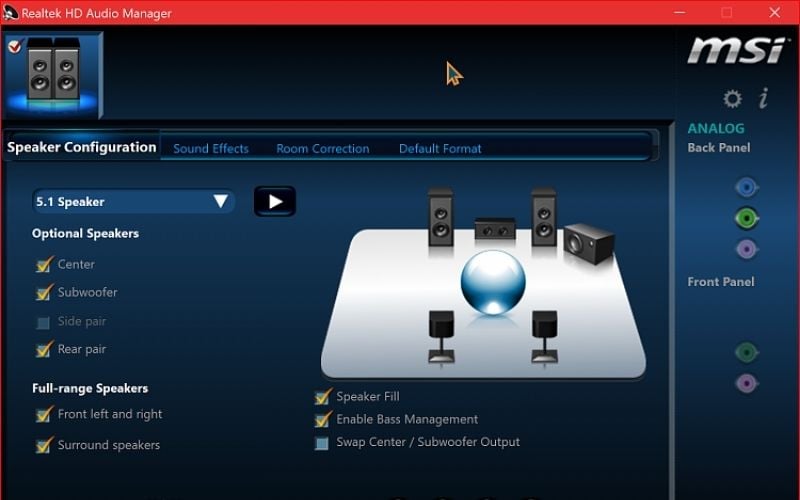Click the rear right speaker in diagram
Image resolution: width=800 pixels, height=500 pixels.
[544, 337]
